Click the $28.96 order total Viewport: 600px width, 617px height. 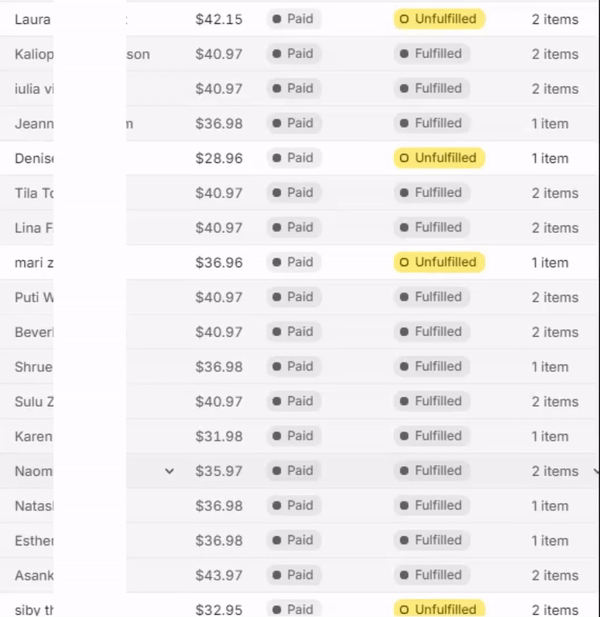(x=219, y=158)
